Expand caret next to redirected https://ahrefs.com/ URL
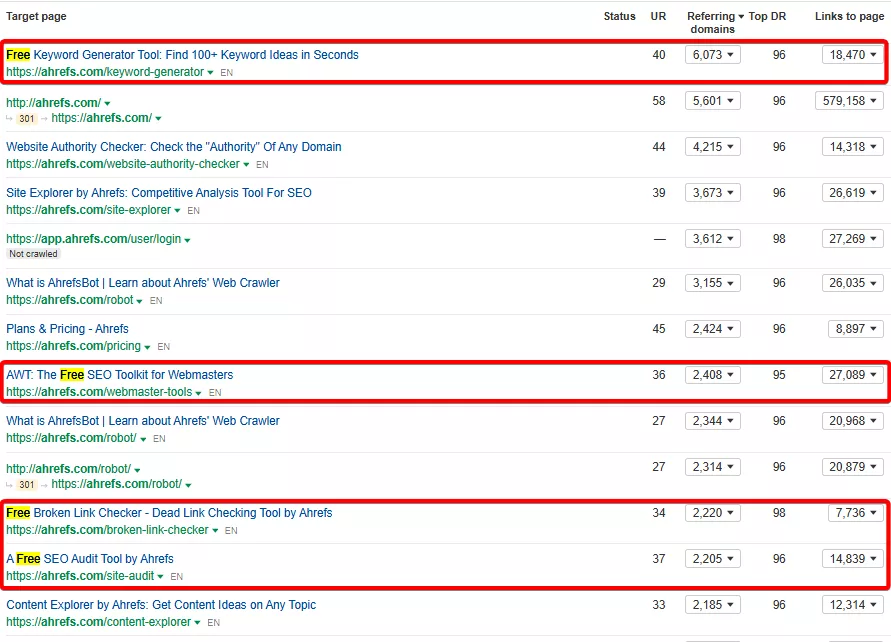Image resolution: width=891 pixels, height=642 pixels. [158, 119]
